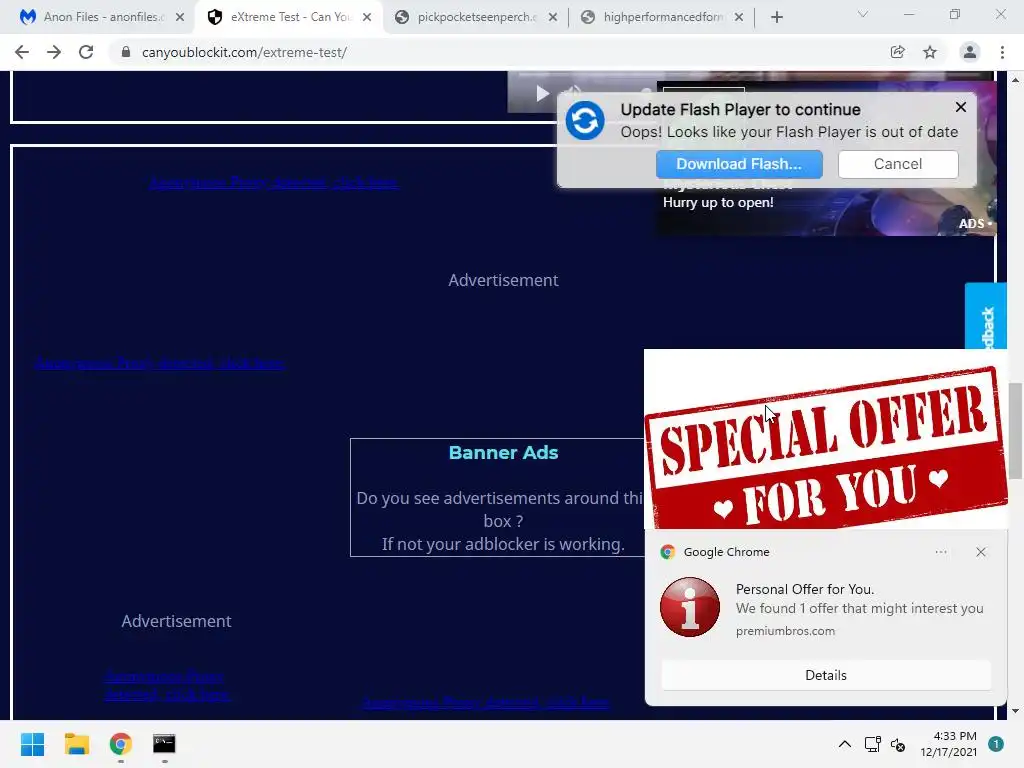Click the scrollbar up arrow
Viewport: 1024px width, 768px height.
pyautogui.click(x=1015, y=80)
